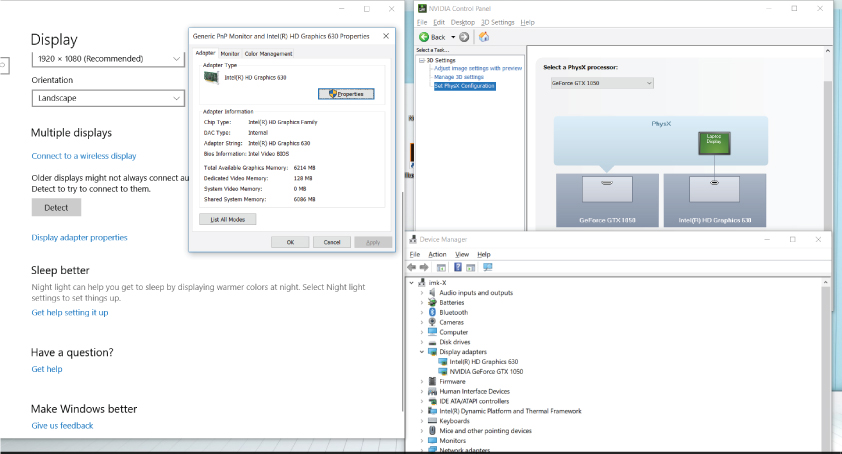Open the Action menu in Device Manager
The width and height of the screenshot is (842, 454).
[437, 254]
